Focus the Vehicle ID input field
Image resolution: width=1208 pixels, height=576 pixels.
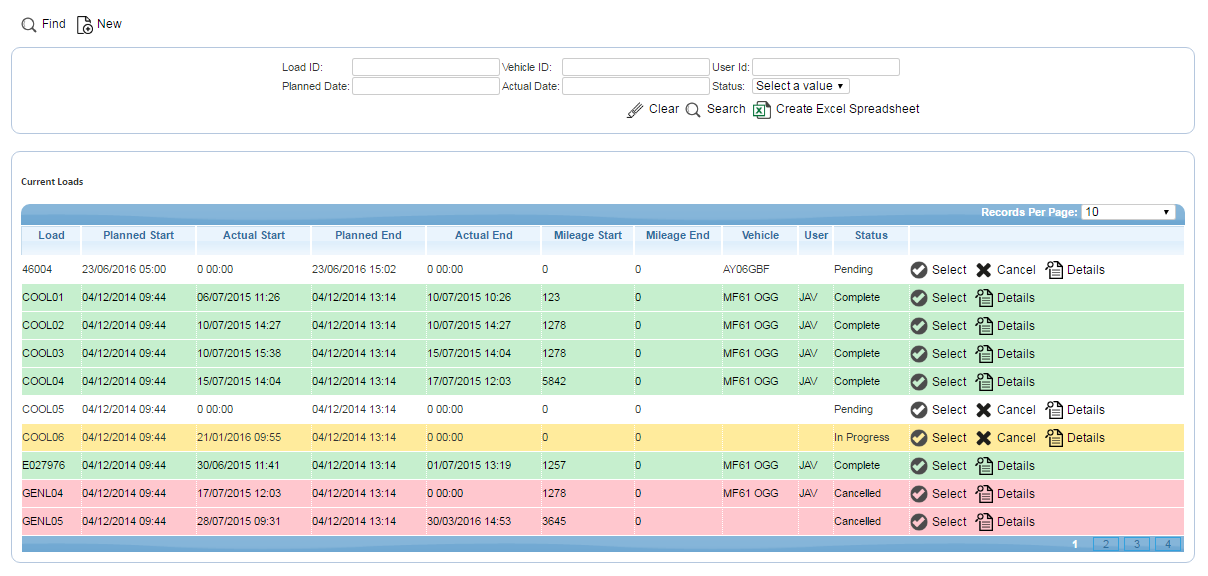point(636,67)
